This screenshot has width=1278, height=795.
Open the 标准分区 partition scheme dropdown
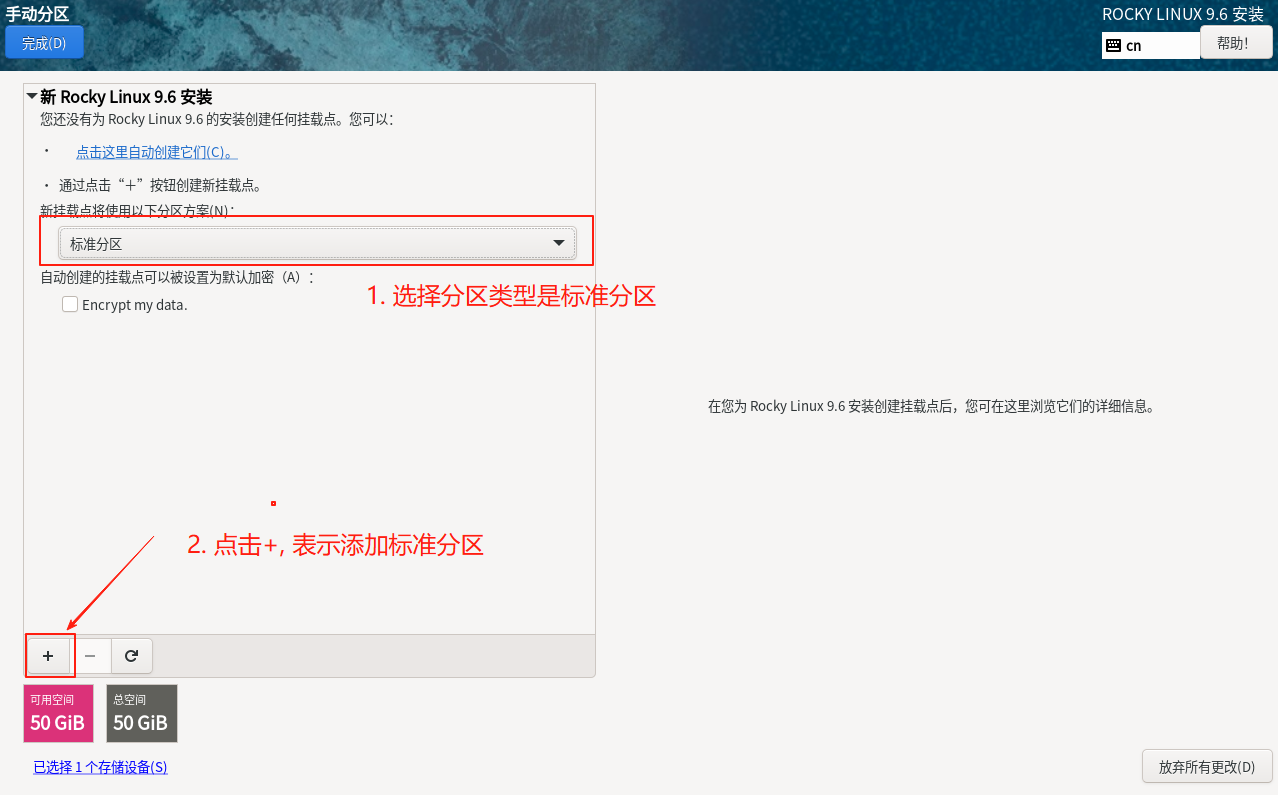317,244
